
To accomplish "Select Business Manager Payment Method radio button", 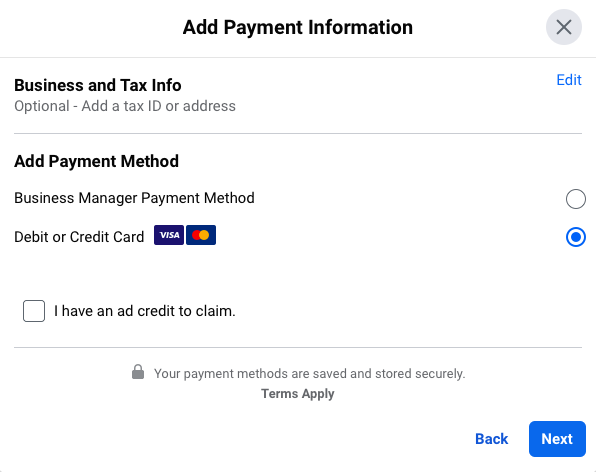I will click(x=575, y=199).
